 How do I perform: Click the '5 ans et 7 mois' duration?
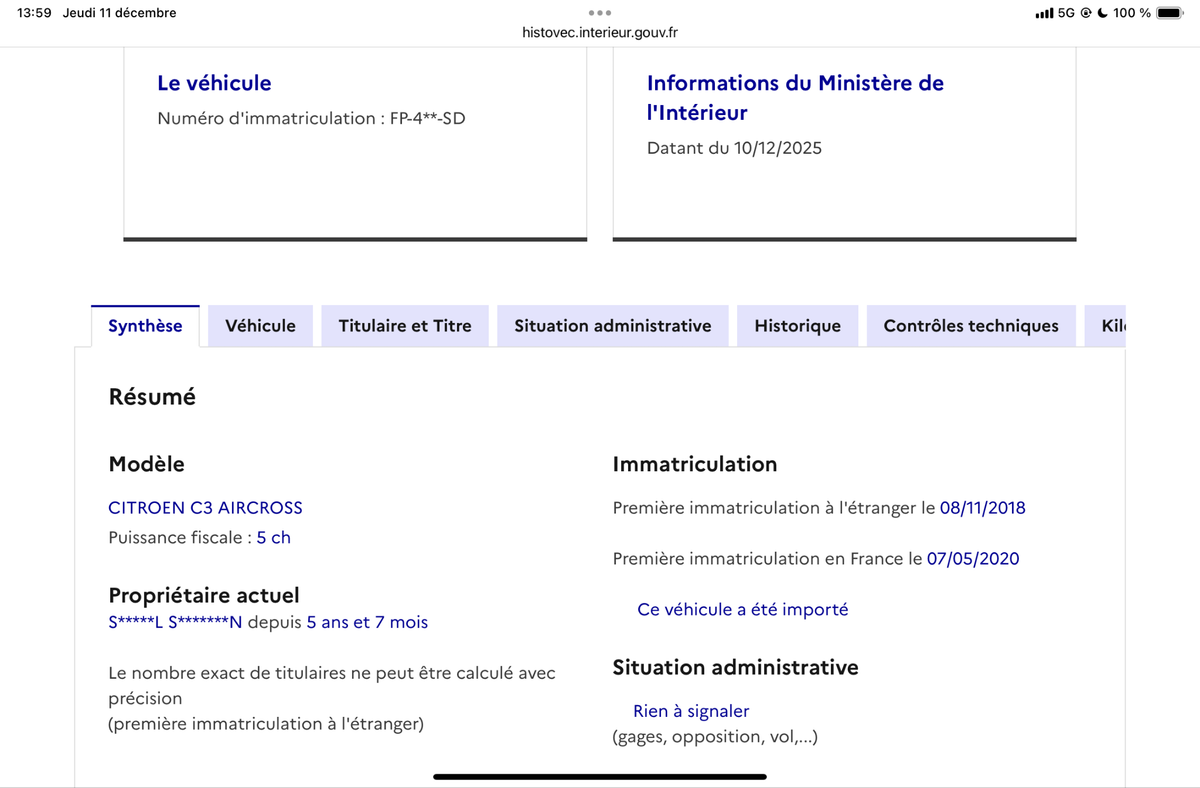tap(367, 622)
